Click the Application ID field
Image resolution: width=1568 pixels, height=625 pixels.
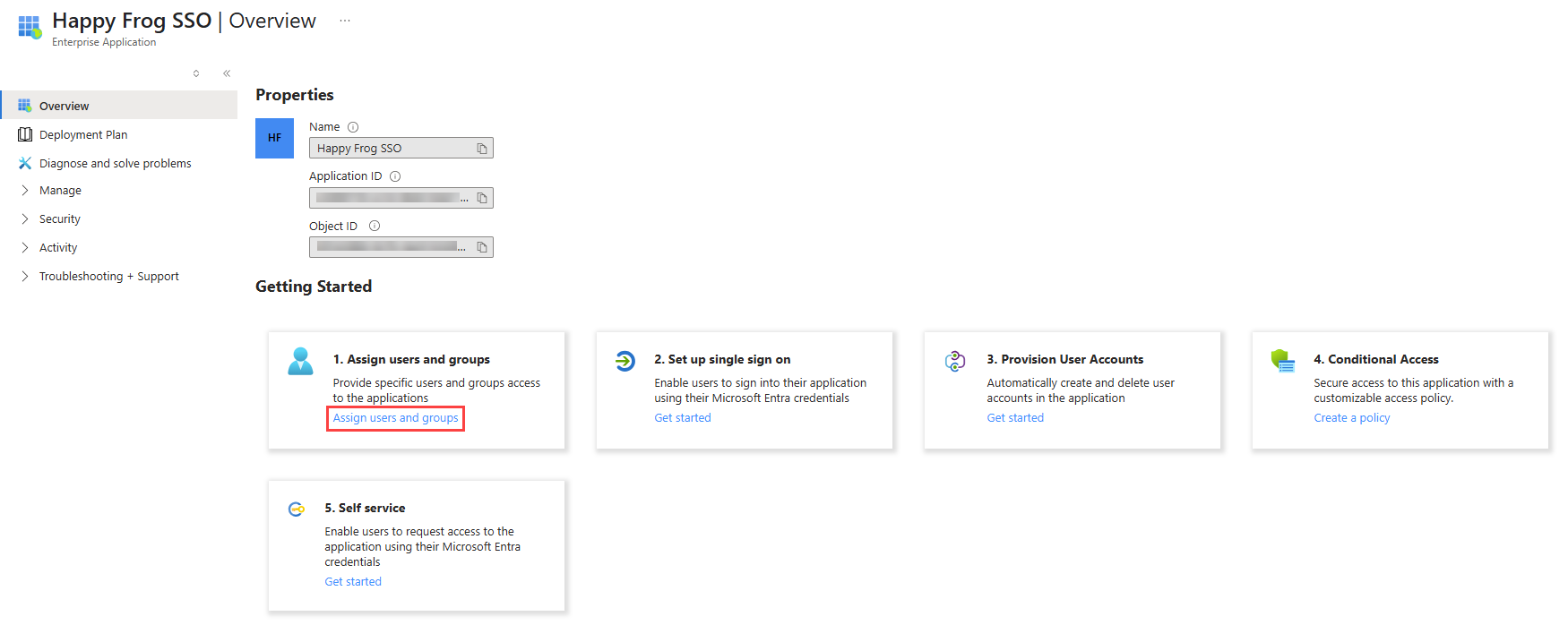401,198
